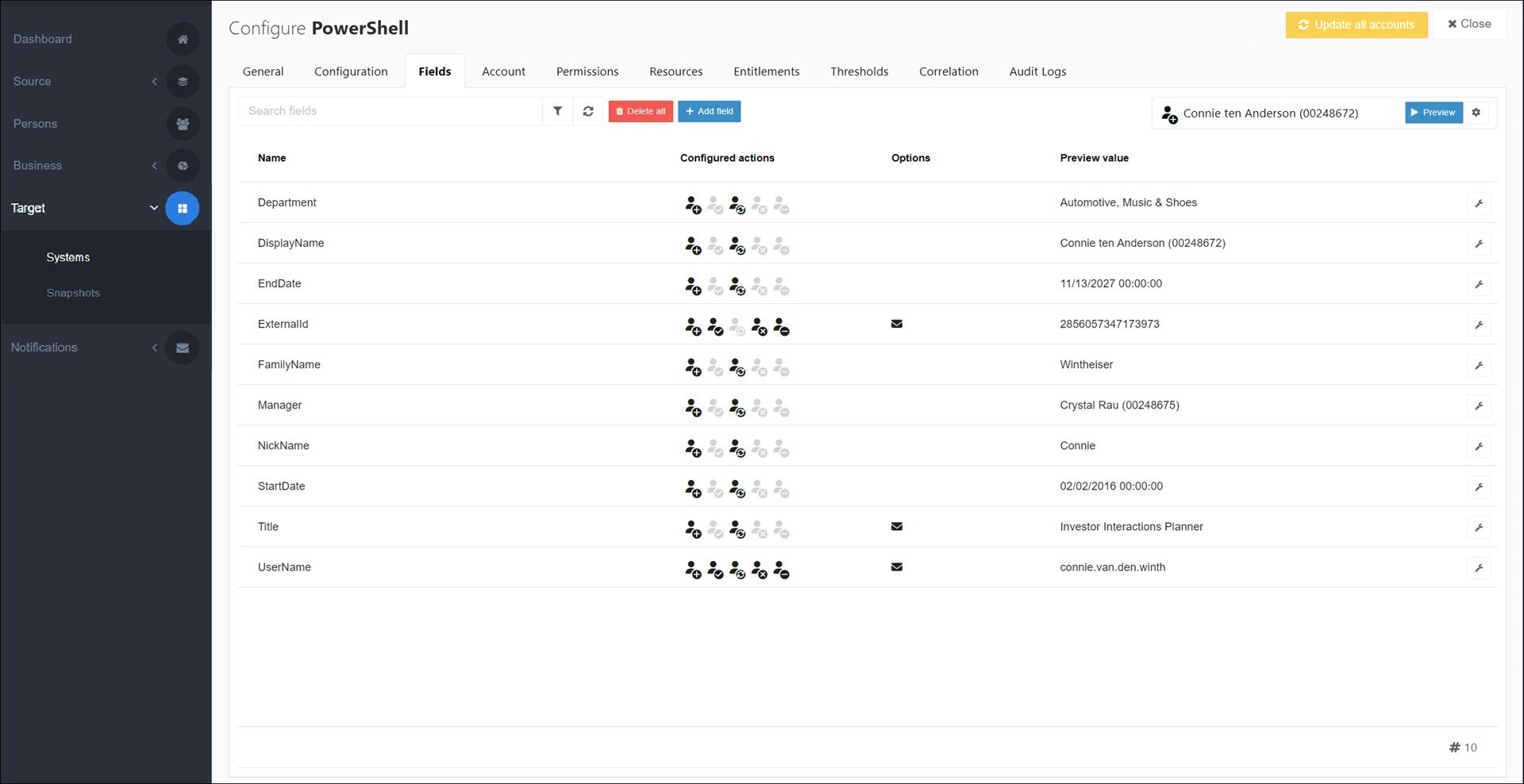Click the Configured actions column header
Image resolution: width=1524 pixels, height=784 pixels.
click(x=727, y=158)
